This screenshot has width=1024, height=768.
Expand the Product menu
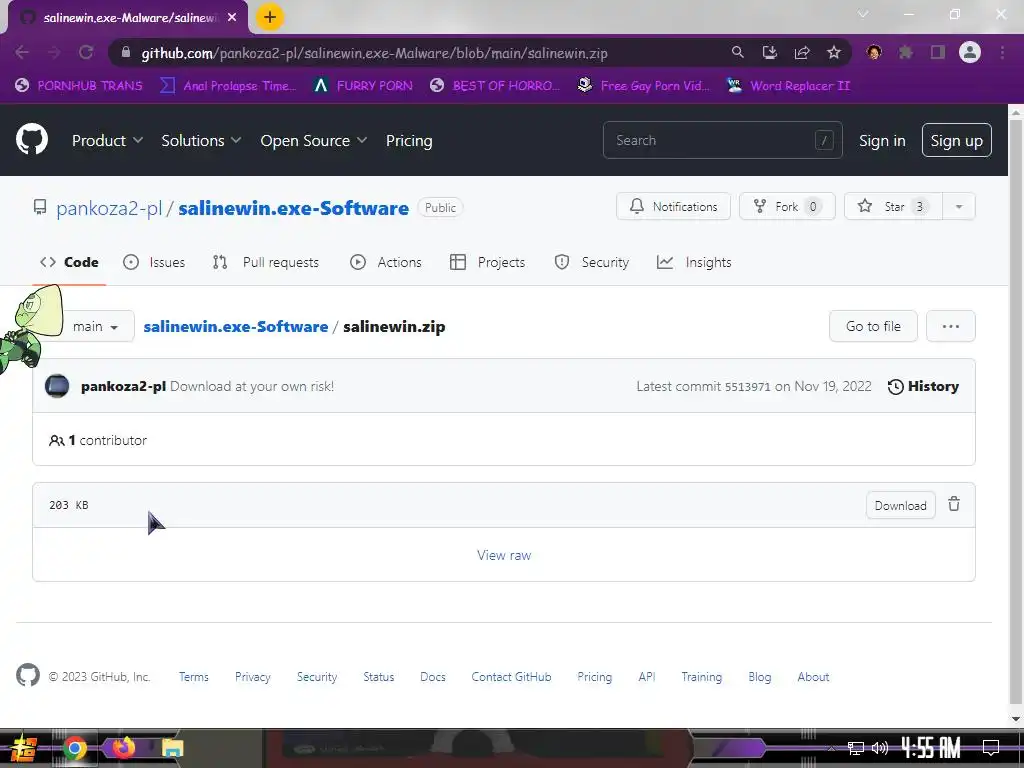click(x=107, y=140)
